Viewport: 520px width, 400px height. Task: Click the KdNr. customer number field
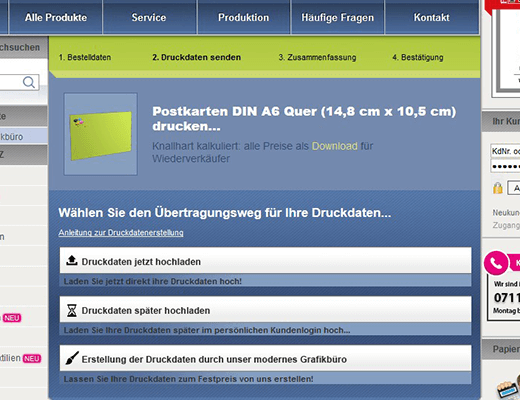coord(505,151)
